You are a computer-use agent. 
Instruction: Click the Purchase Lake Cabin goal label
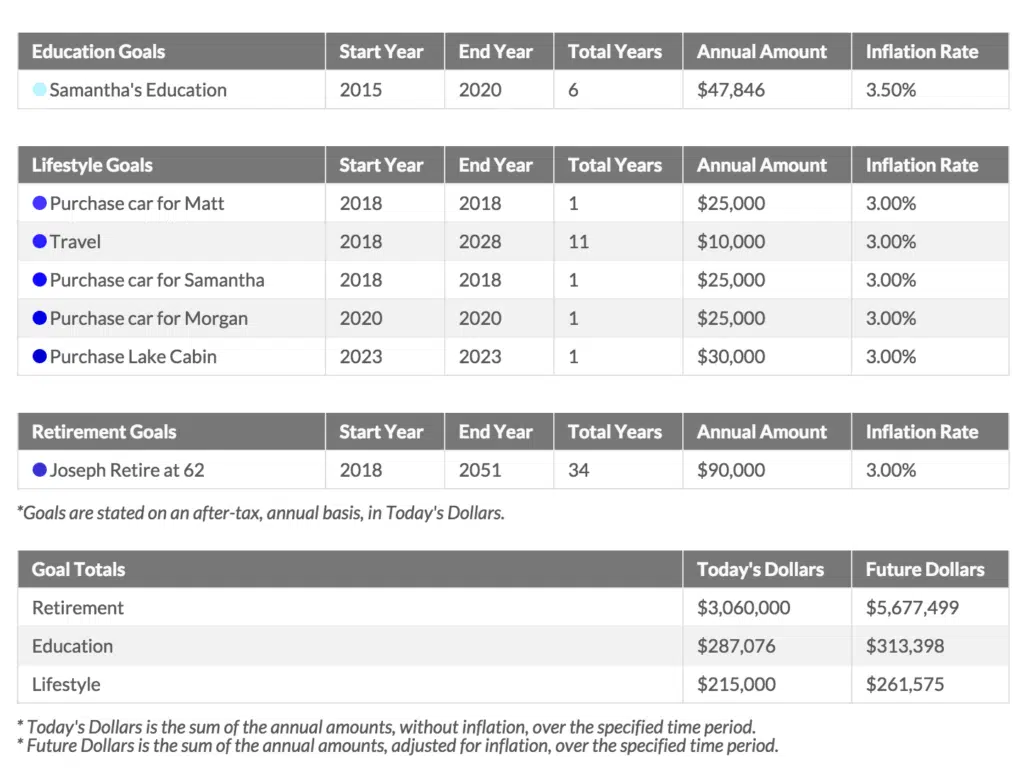click(133, 357)
